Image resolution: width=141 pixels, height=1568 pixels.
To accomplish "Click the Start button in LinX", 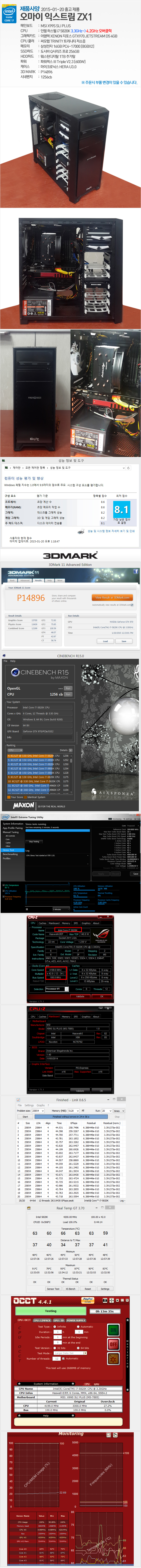I will (25, 1117).
